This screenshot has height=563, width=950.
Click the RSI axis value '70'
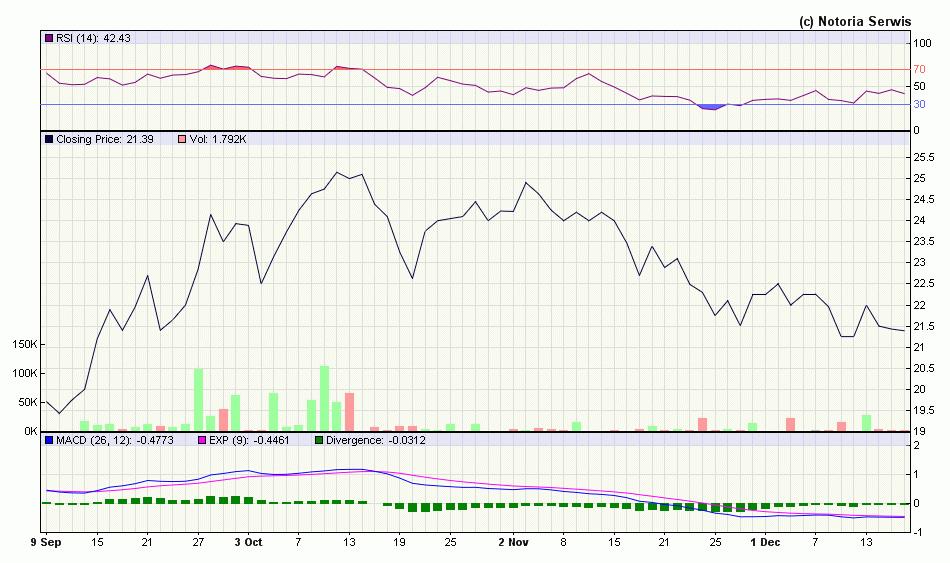pos(919,70)
